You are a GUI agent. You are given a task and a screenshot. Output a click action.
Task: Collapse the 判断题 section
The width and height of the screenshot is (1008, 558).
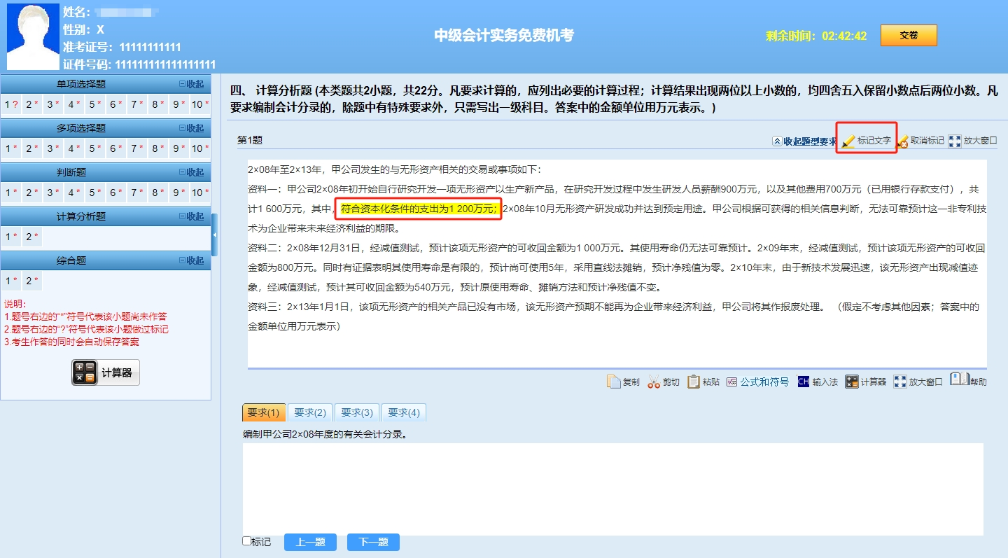click(192, 172)
